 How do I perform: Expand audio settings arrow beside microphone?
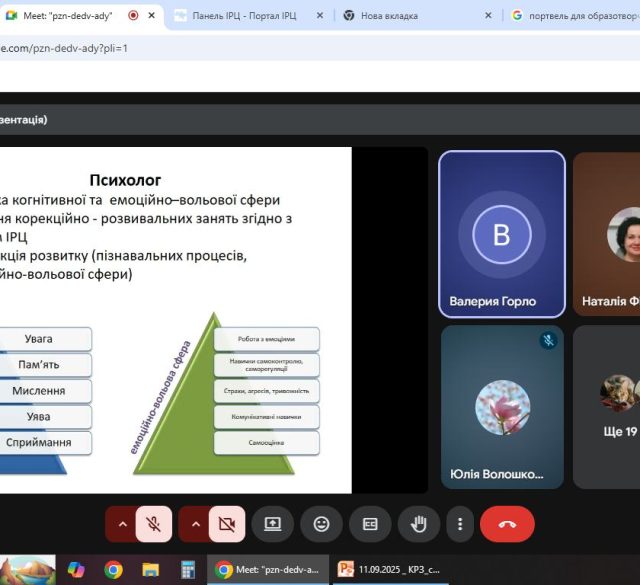[123, 523]
